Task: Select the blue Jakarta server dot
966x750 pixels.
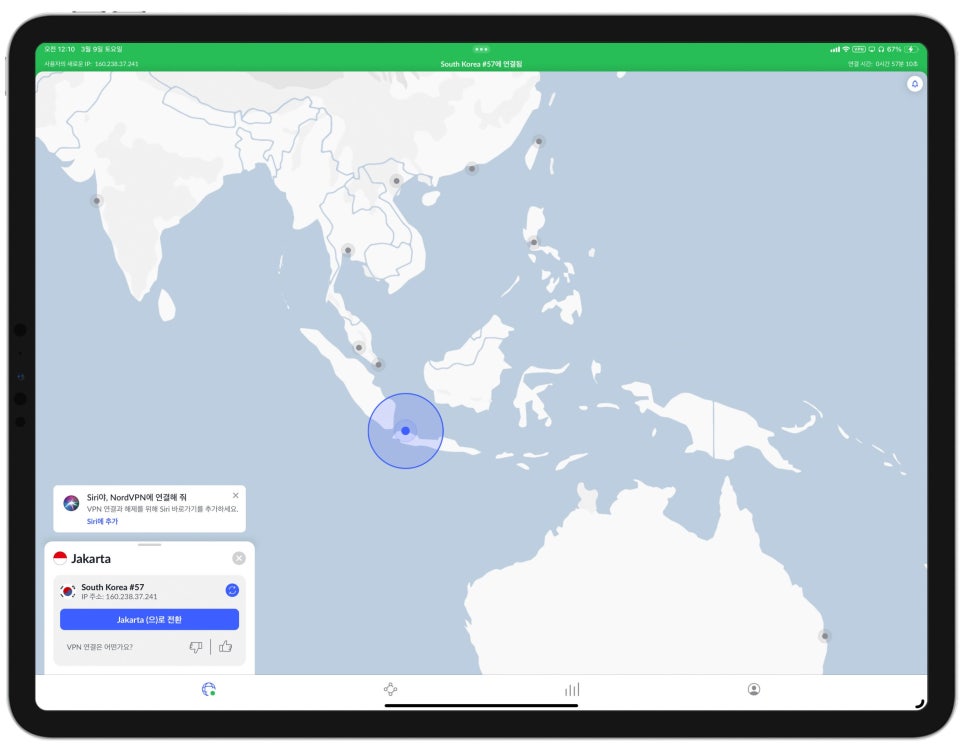Action: pos(405,431)
